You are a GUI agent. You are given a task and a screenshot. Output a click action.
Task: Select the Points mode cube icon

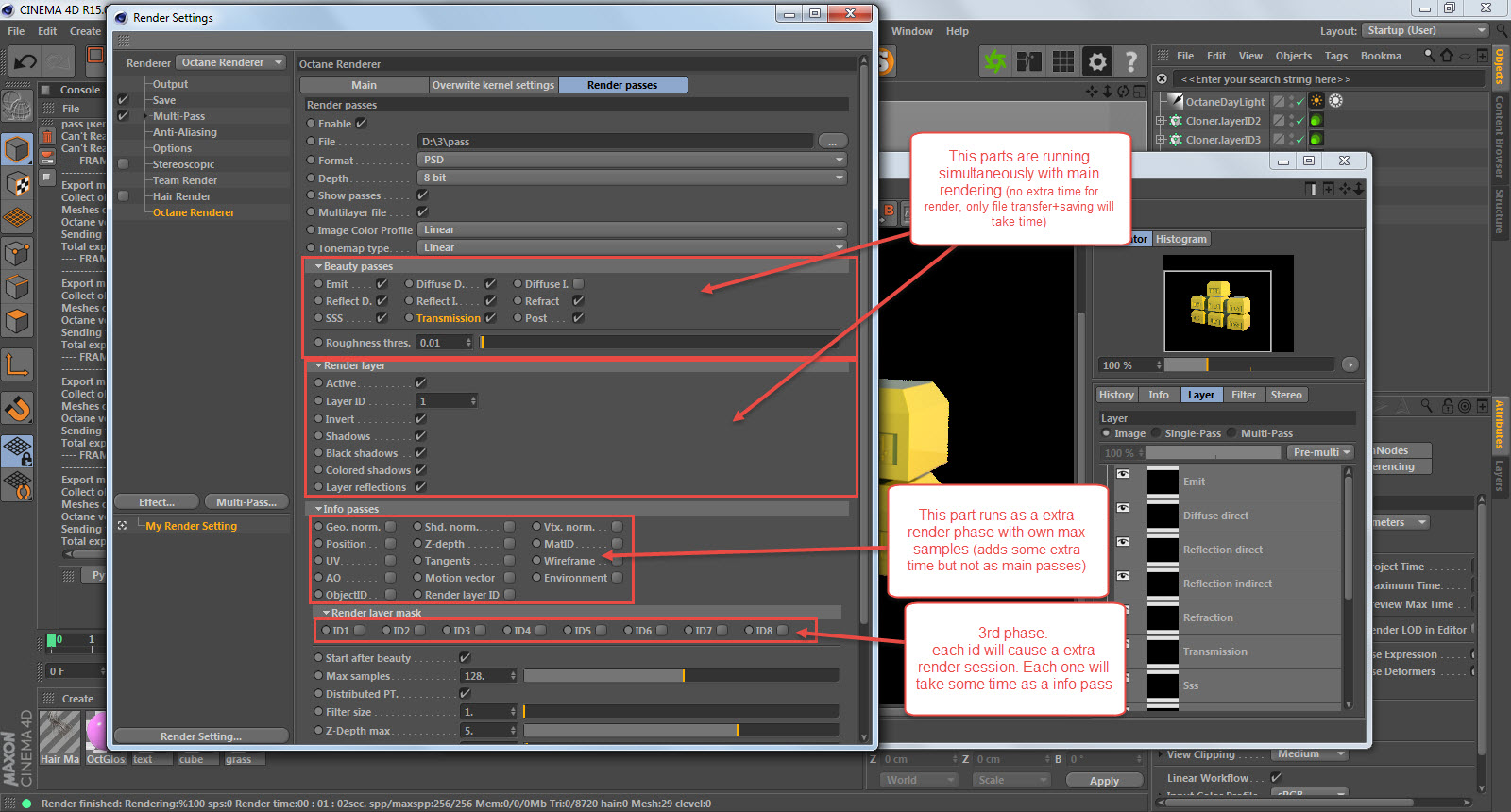17,253
